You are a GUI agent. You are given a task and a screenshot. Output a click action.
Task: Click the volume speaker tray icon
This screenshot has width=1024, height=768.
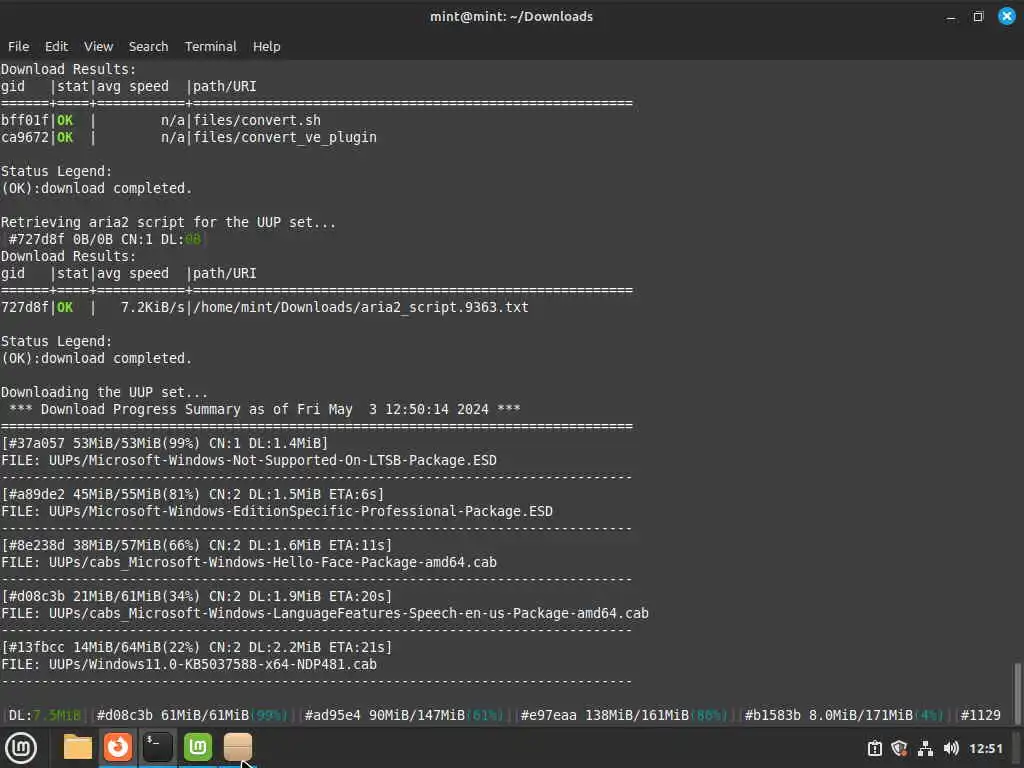(x=951, y=748)
